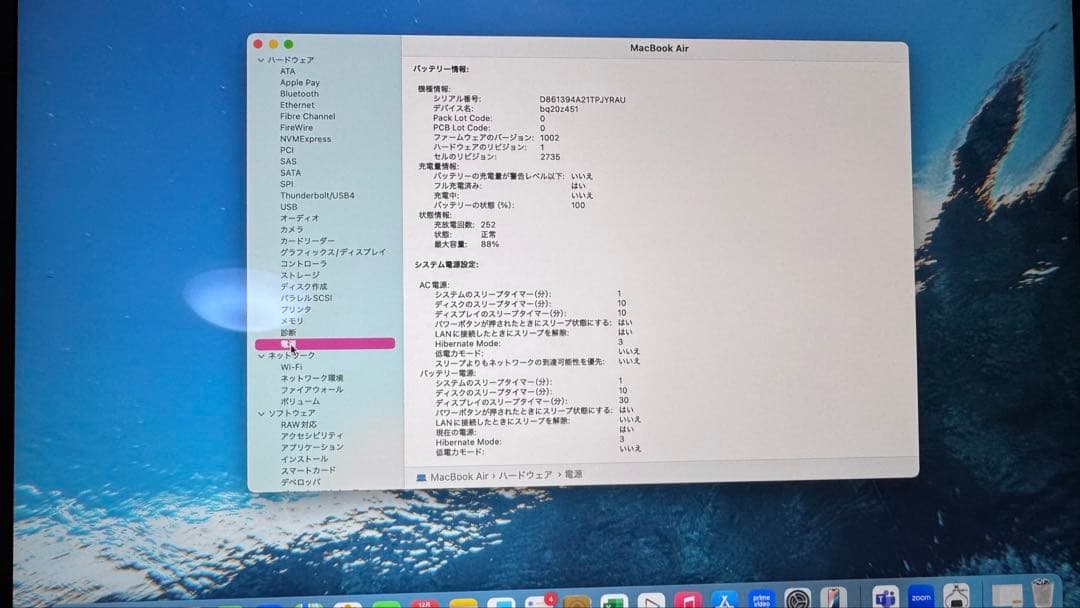Click 電源 in the breadcrumb path
This screenshot has height=608, width=1080.
[x=572, y=475]
